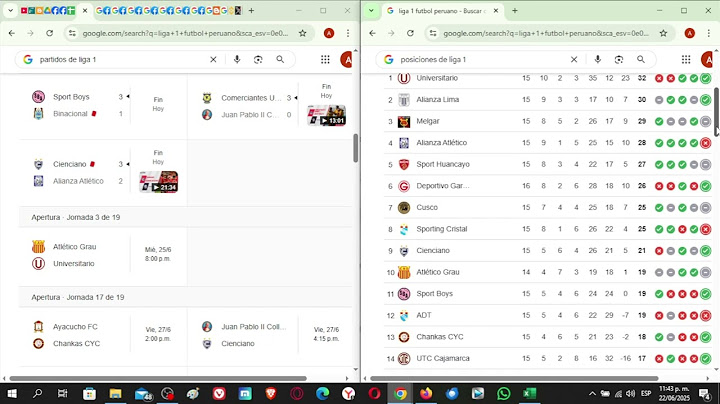Start voice search in the left Google window
Screen dimensions: 720x404
[x=237, y=59]
